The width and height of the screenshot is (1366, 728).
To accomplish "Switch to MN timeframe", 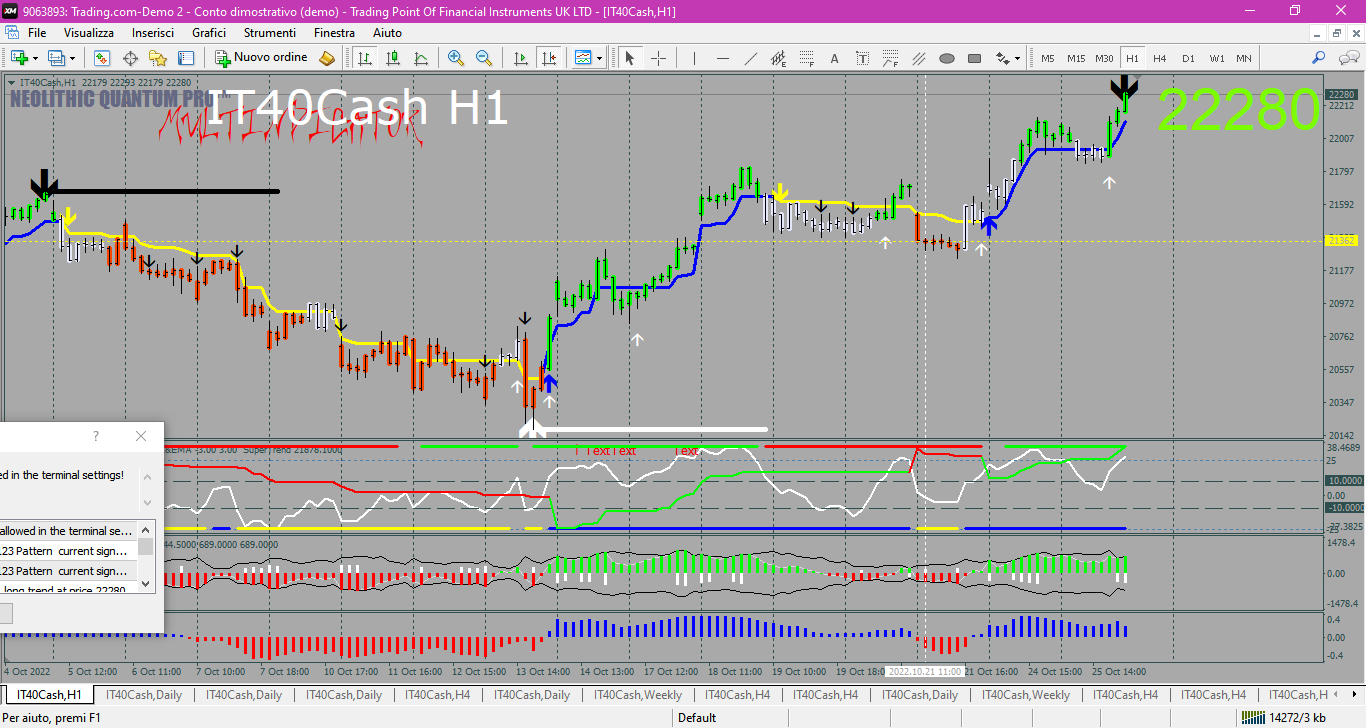I will pos(1243,58).
